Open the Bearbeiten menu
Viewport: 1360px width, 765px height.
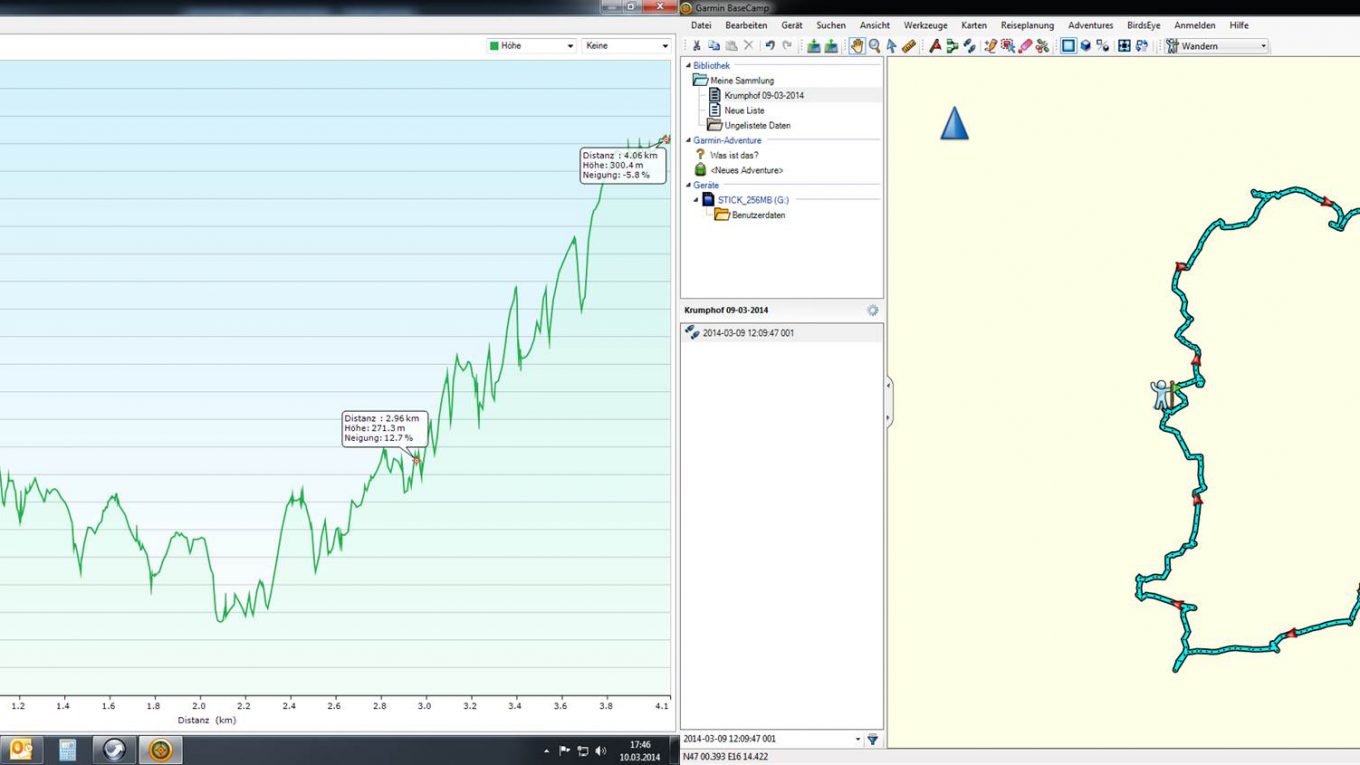746,25
